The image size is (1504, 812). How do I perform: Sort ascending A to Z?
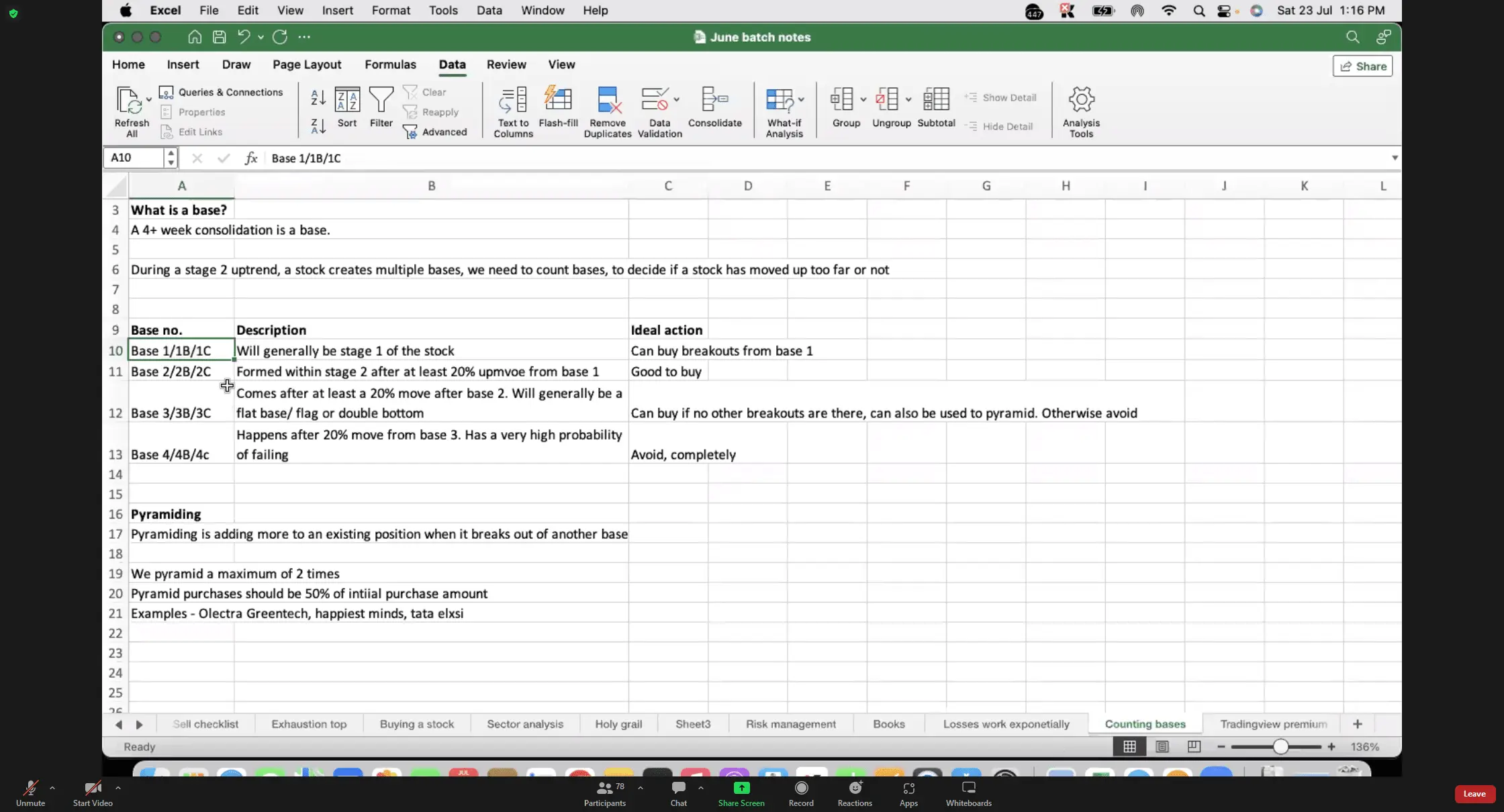pyautogui.click(x=318, y=98)
